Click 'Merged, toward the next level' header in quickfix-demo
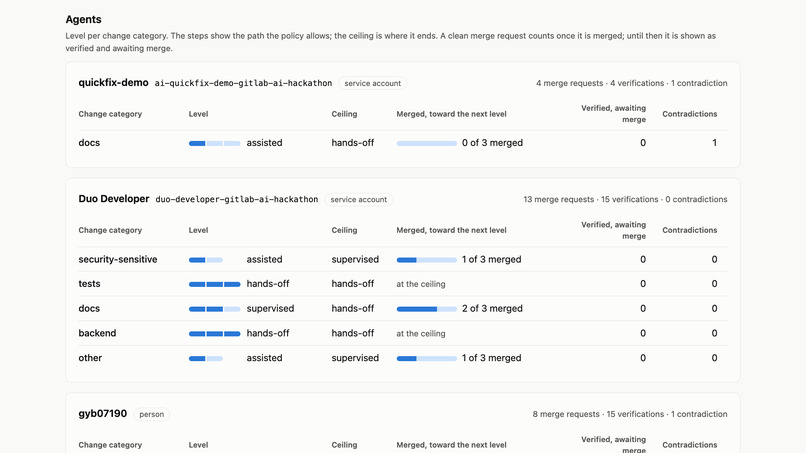Viewport: 806px width, 453px height. (451, 114)
